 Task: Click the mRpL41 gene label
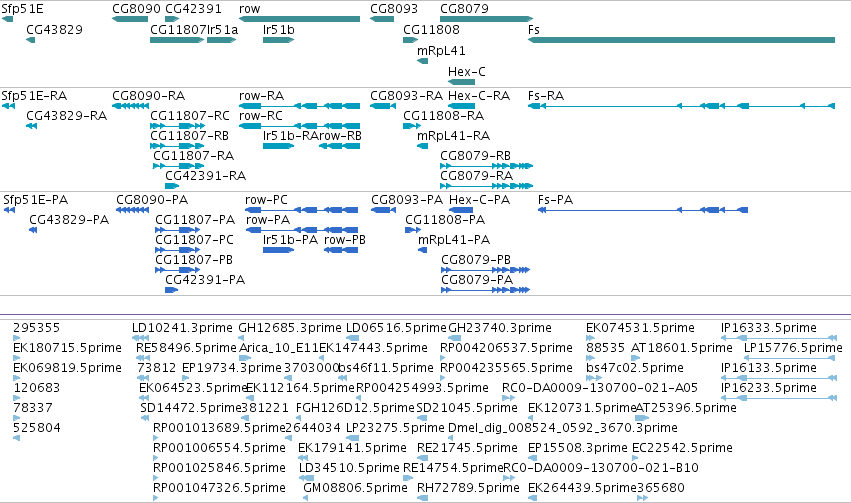pos(441,51)
